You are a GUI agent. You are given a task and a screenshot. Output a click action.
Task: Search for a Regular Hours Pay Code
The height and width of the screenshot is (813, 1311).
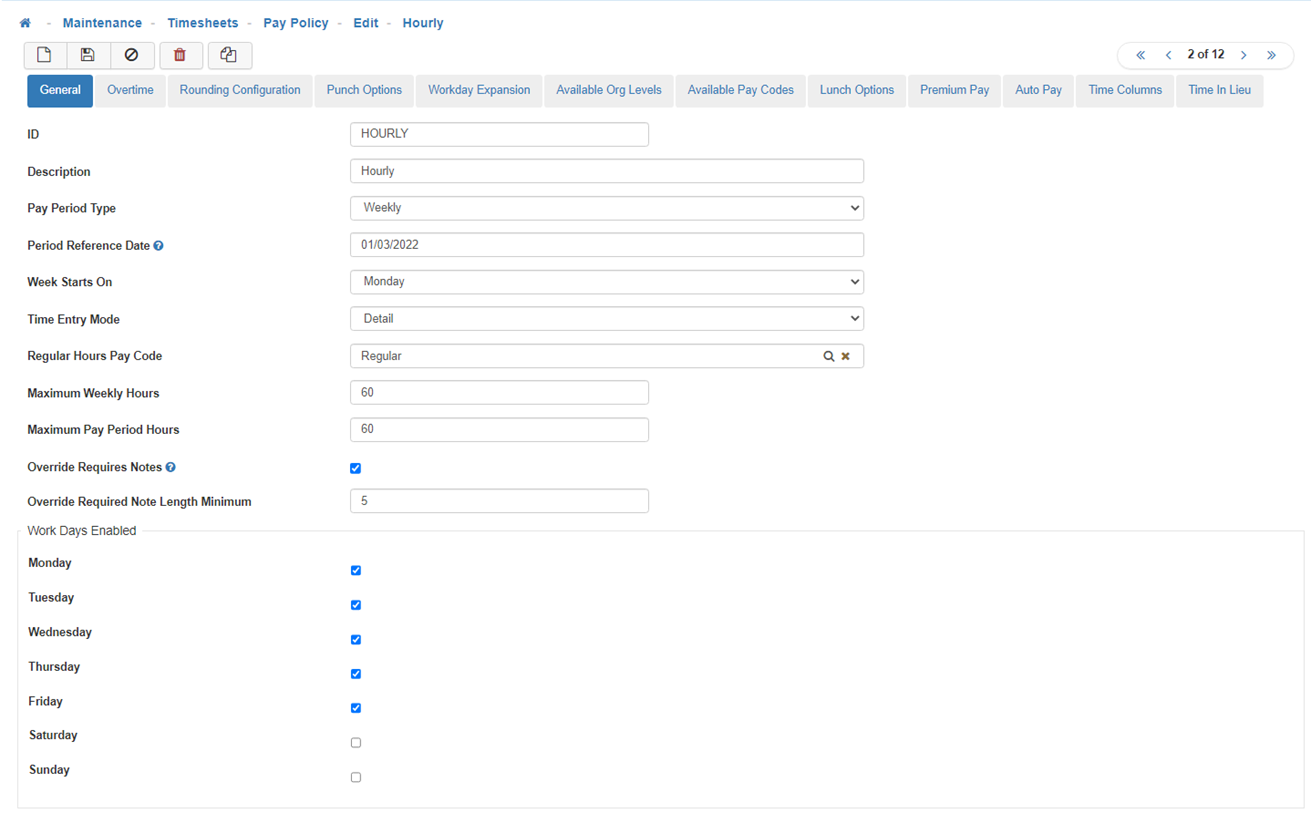(x=828, y=356)
